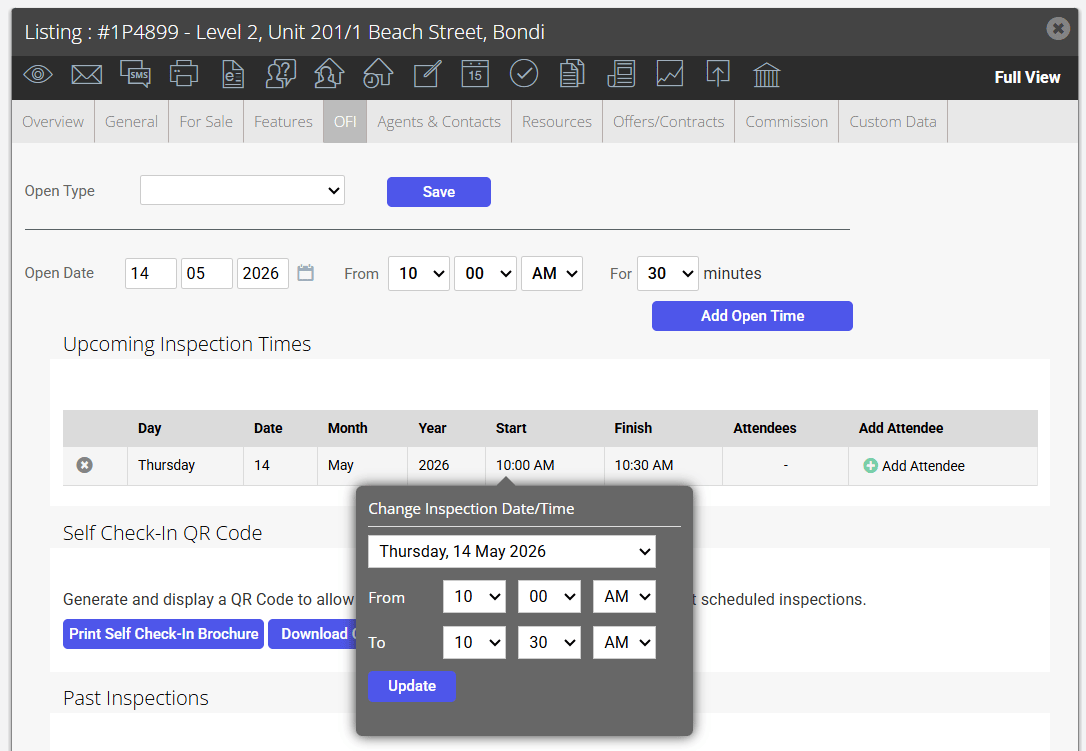Screen dimensions: 1086x751
Task: Click the checkmark circle icon
Action: (524, 74)
